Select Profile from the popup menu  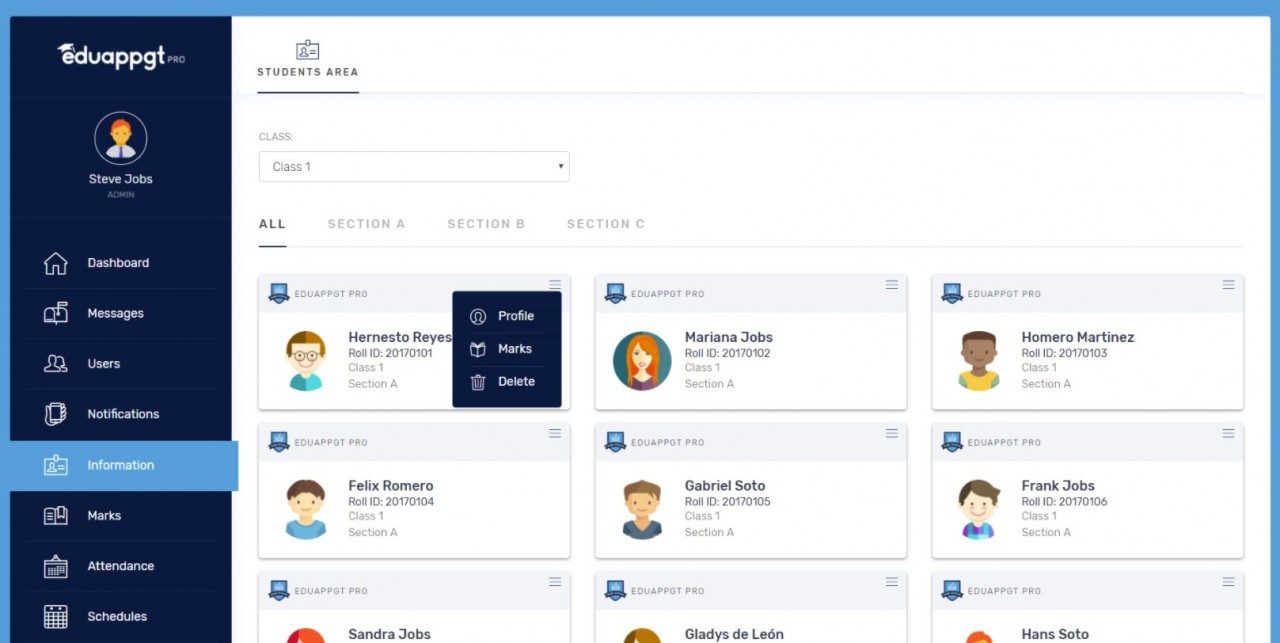515,316
